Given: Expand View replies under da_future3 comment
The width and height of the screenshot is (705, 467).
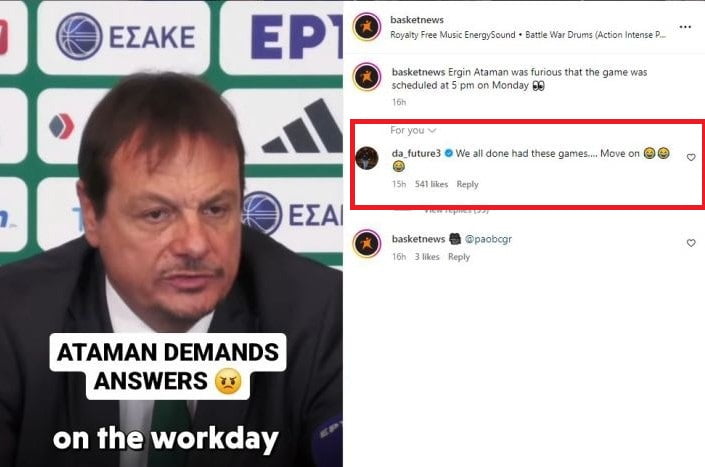Looking at the screenshot, I should (x=456, y=210).
